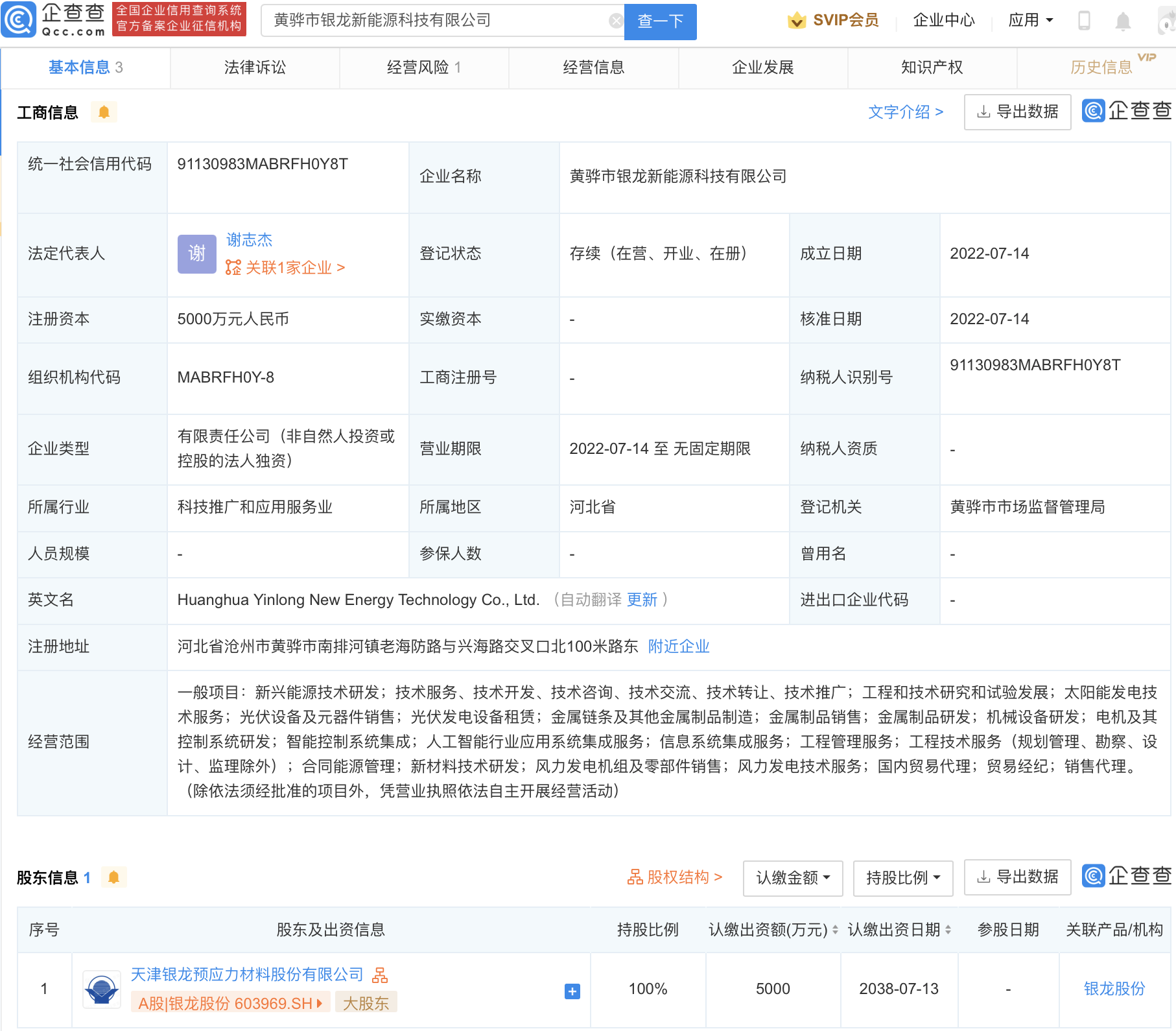Viewport: 1176px width, 1031px height.
Task: Click 导出数据 to export business info
Action: [x=1017, y=112]
